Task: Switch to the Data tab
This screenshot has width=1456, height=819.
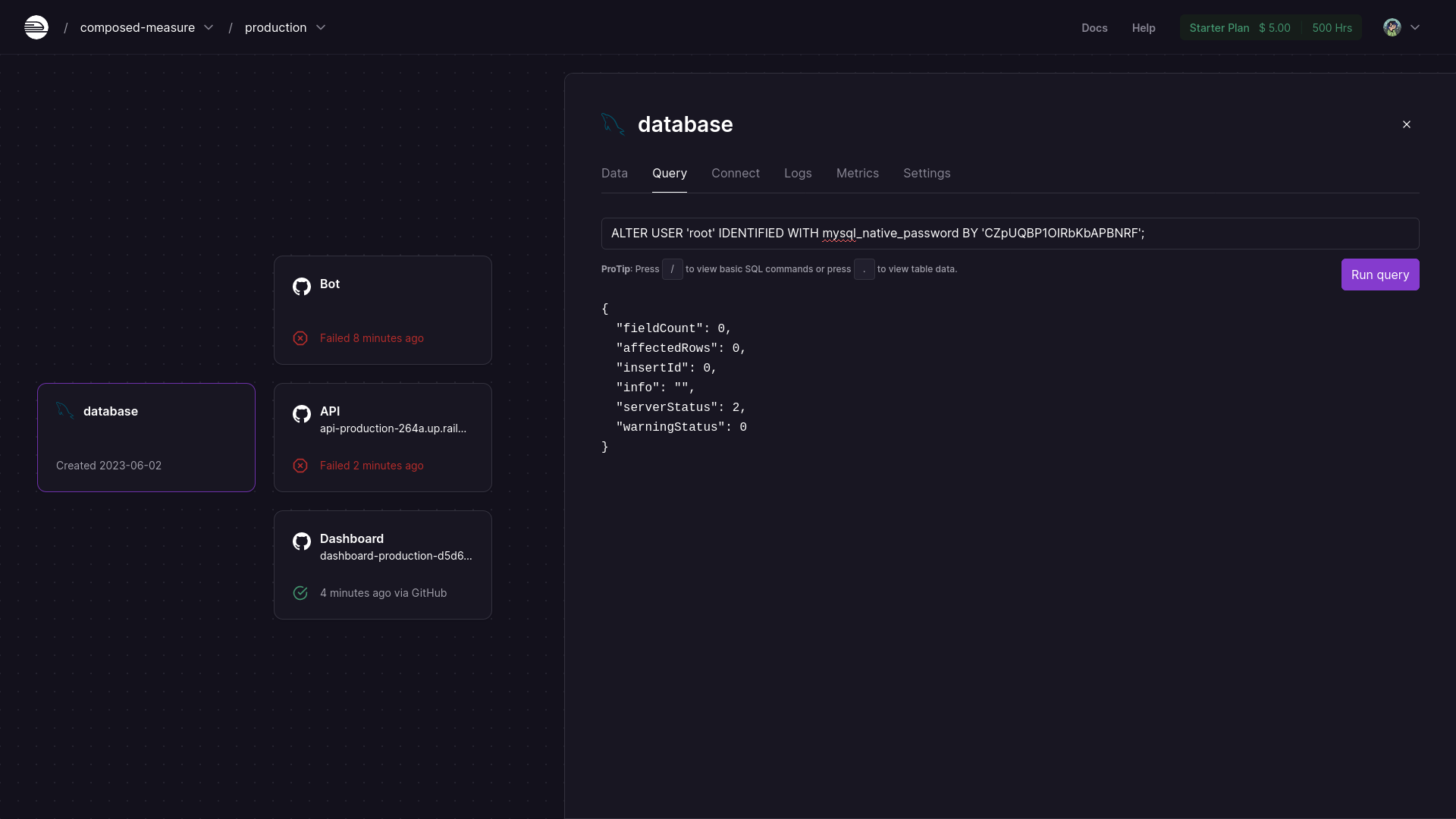Action: coord(615,173)
